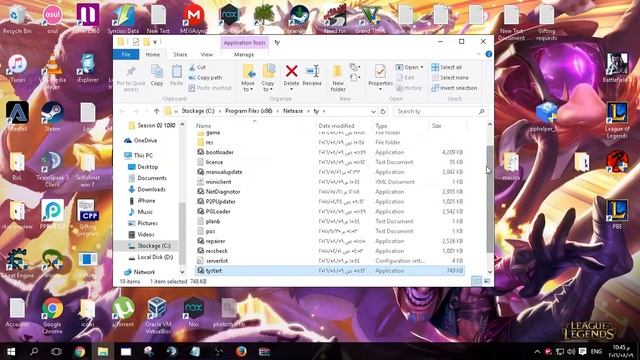The image size is (640, 360).
Task: Click the Paste button in the ribbon
Action: (x=176, y=76)
